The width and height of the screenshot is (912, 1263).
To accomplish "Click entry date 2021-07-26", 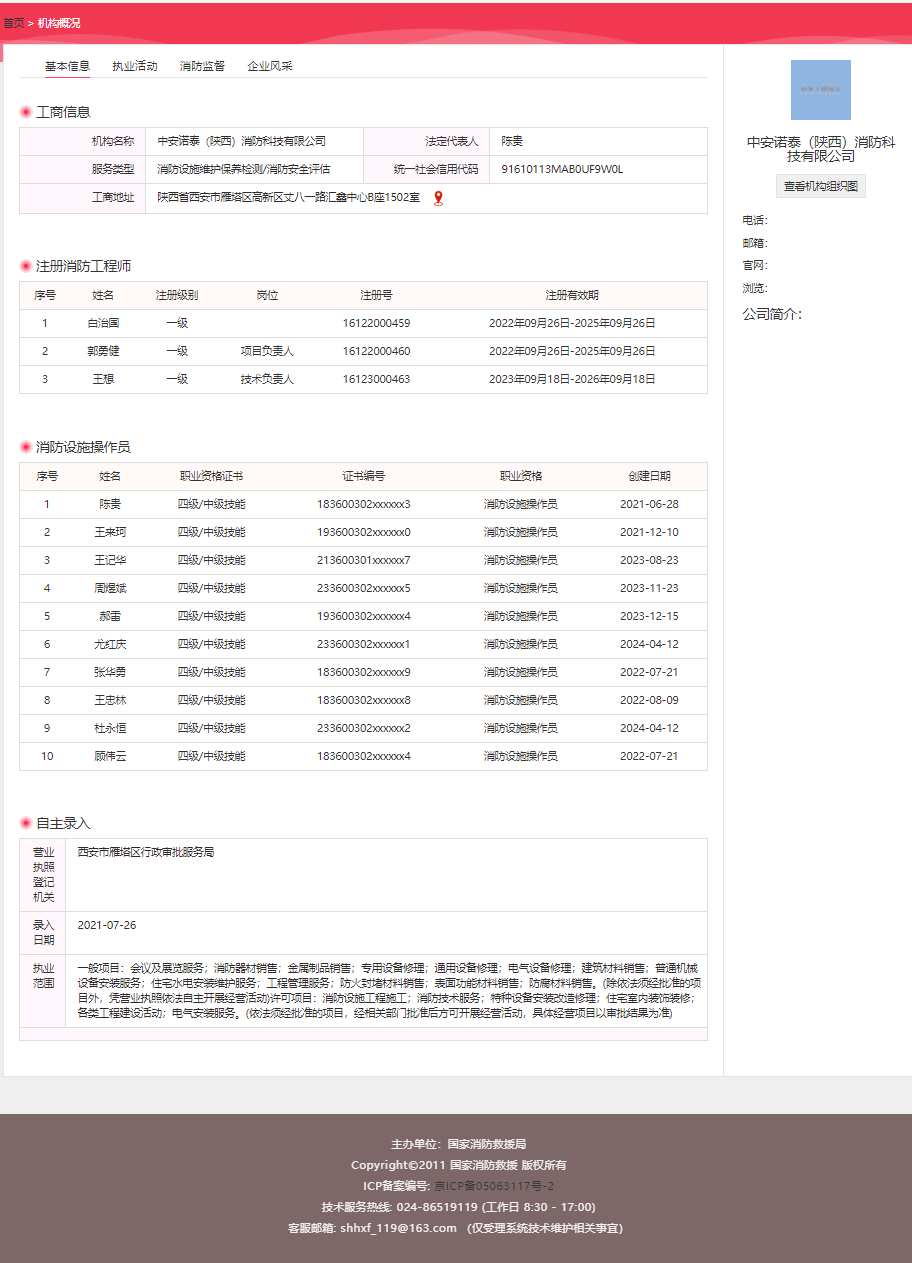I will pyautogui.click(x=107, y=925).
